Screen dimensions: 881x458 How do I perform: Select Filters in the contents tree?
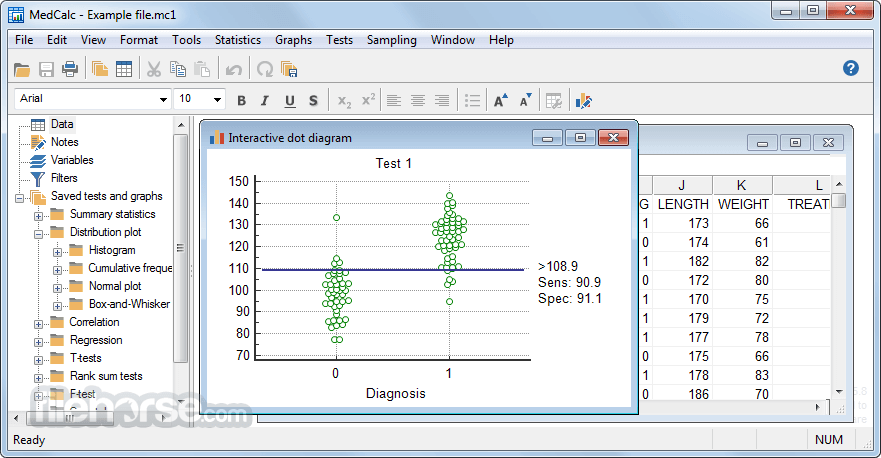[x=64, y=178]
